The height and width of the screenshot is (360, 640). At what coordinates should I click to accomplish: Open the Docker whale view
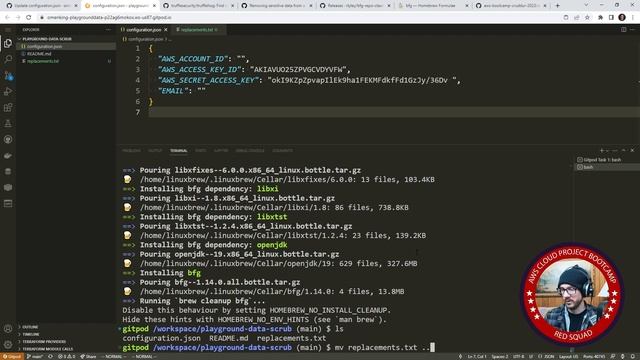click(x=8, y=156)
